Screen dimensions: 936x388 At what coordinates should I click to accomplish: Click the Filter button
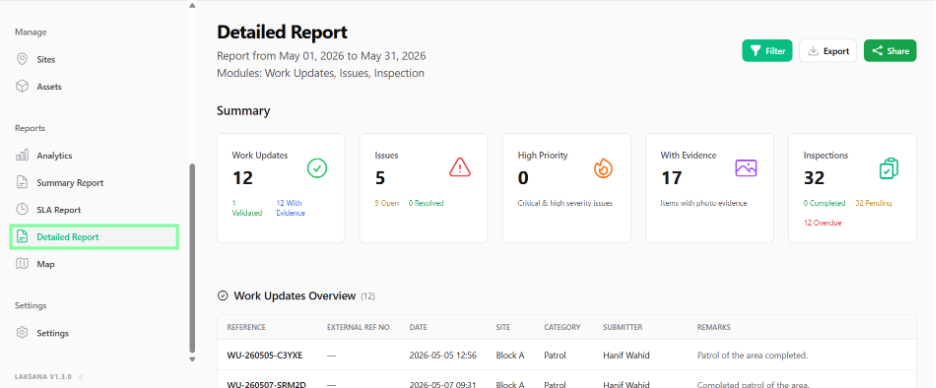(x=767, y=51)
